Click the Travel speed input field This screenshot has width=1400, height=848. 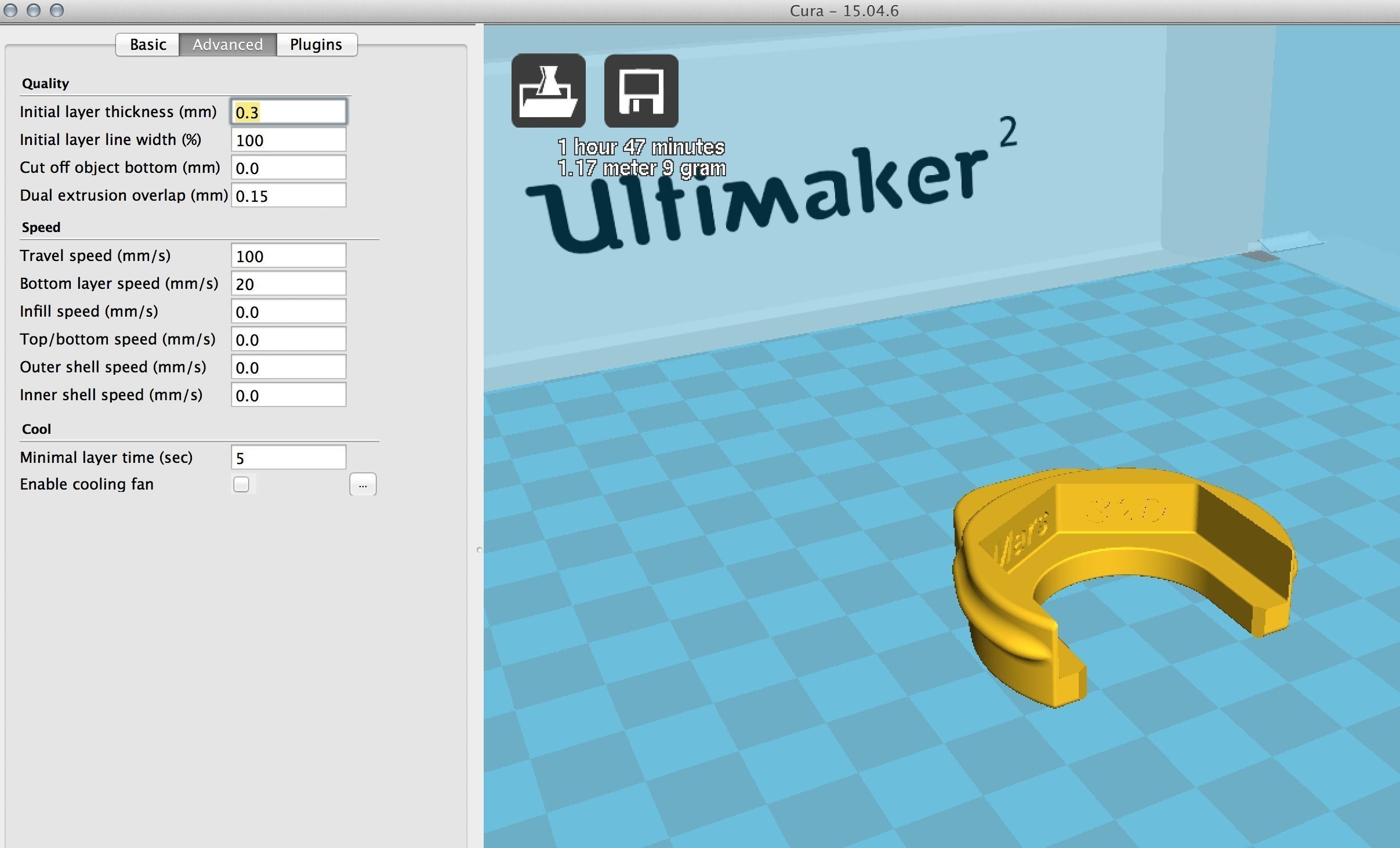coord(288,256)
